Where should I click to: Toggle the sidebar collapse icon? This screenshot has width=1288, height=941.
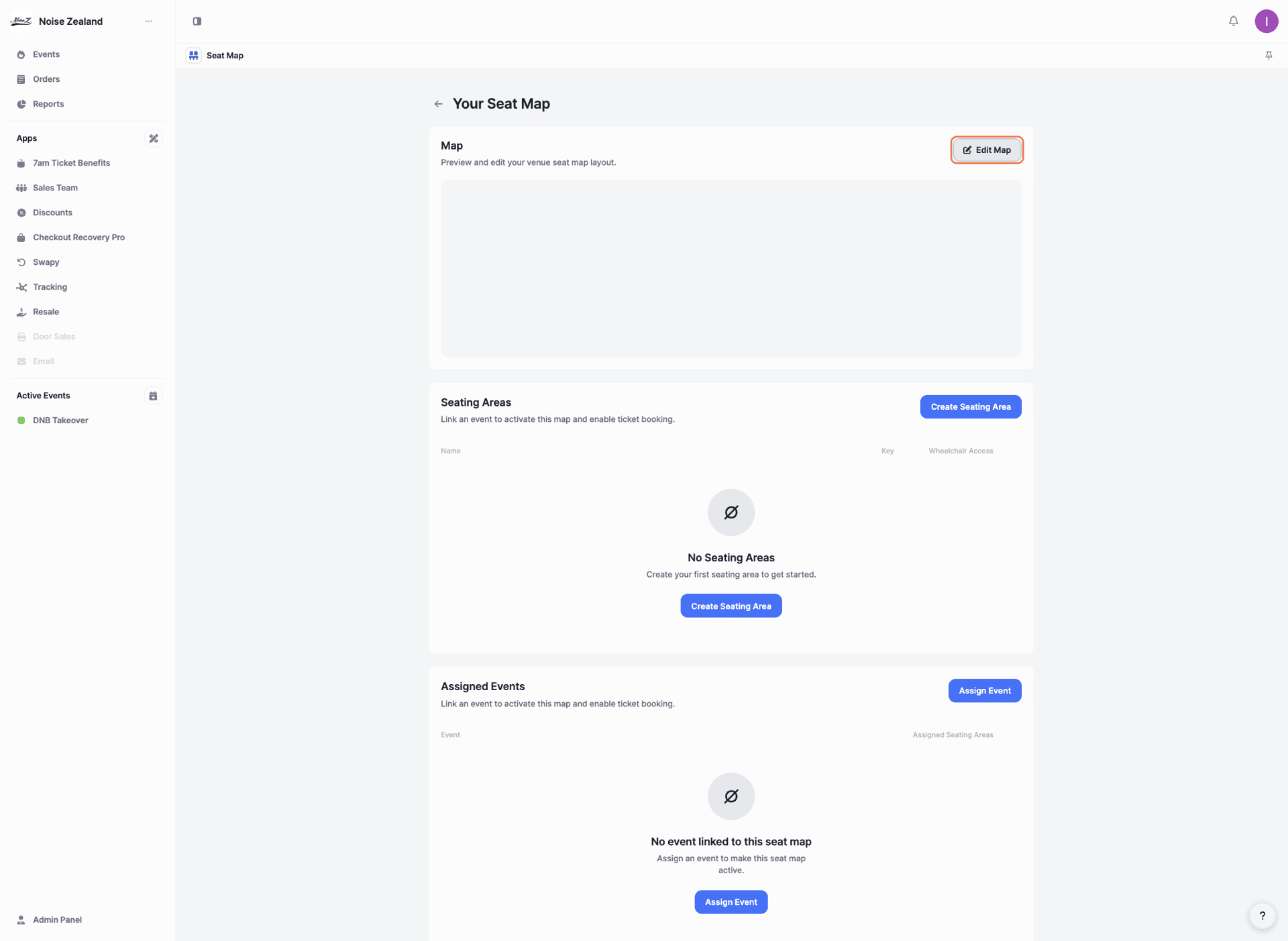(x=197, y=21)
